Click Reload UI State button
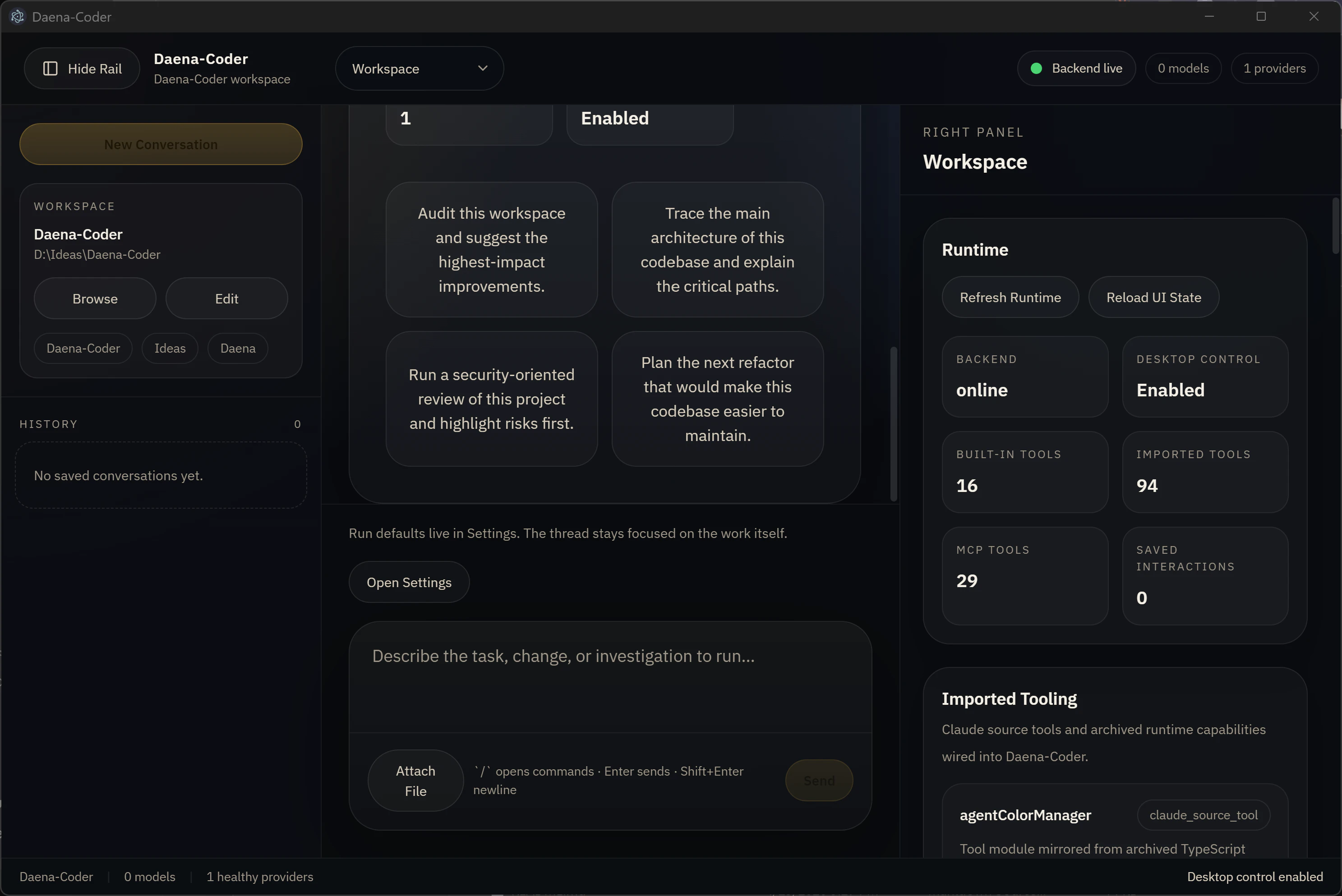Screen dimensions: 1342x896 pyautogui.click(x=1153, y=298)
